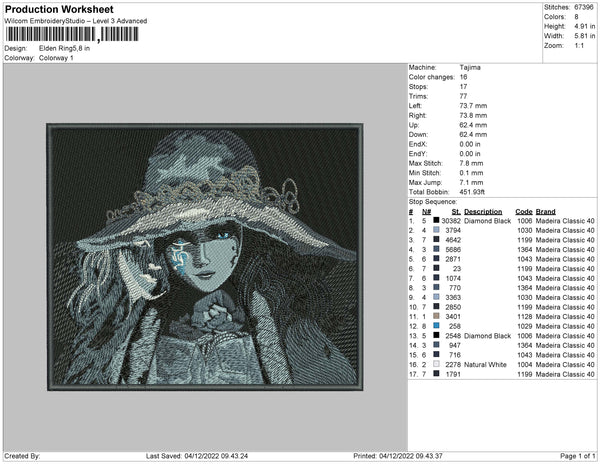Select the Height value 4.91 in
This screenshot has width=600, height=464.
click(x=584, y=26)
